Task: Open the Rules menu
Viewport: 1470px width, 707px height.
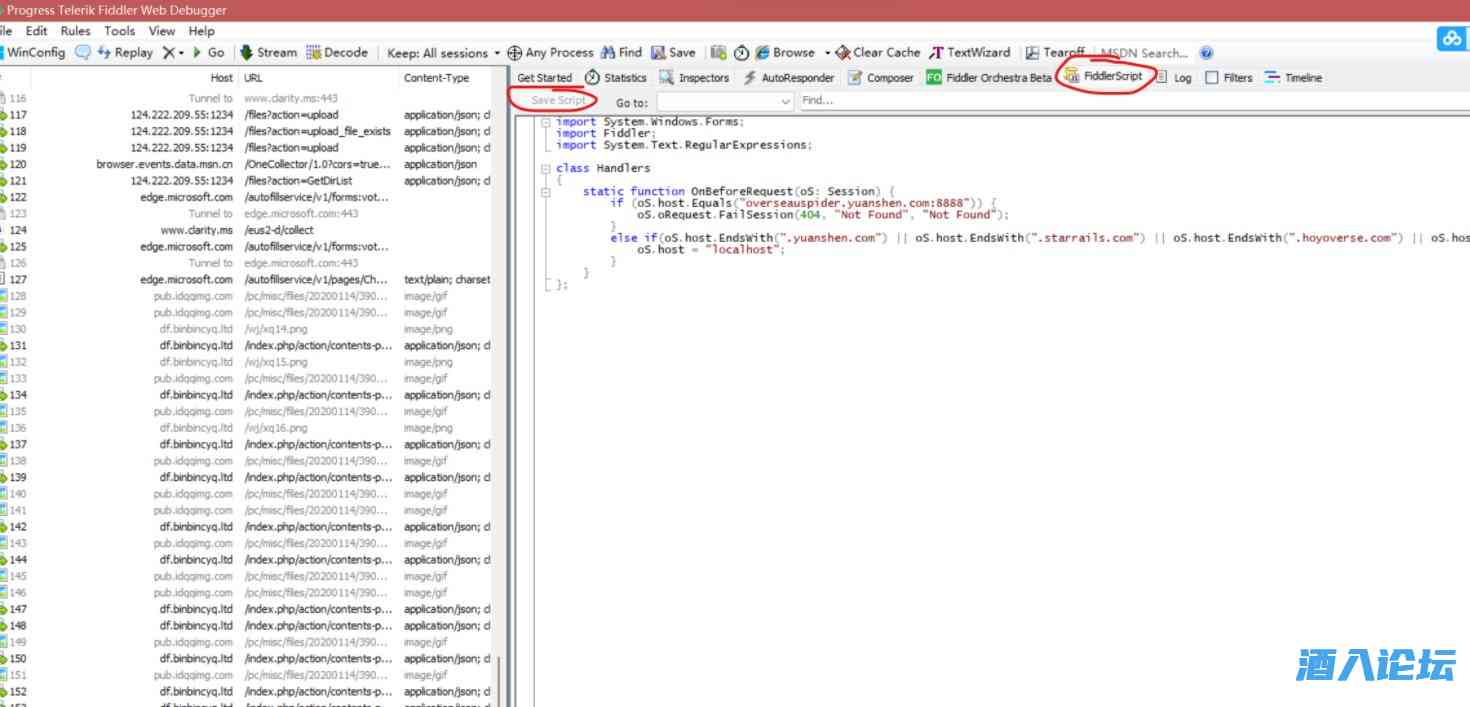Action: click(75, 31)
